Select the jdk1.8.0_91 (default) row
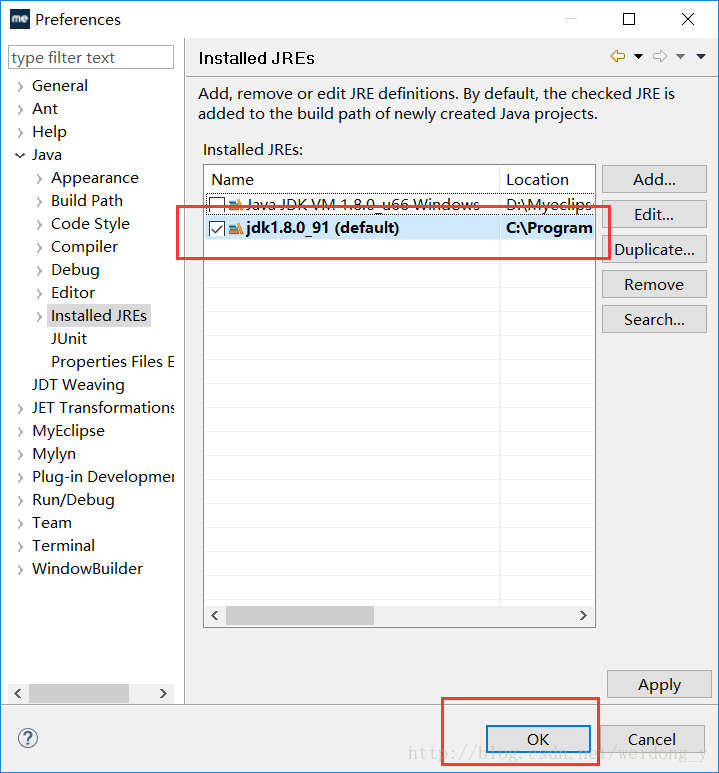Viewport: 719px width, 773px height. [399, 228]
